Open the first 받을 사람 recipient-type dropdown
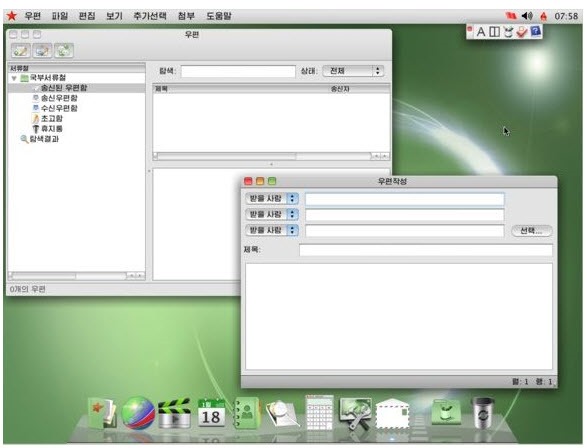The height and width of the screenshot is (448, 587). tap(272, 198)
